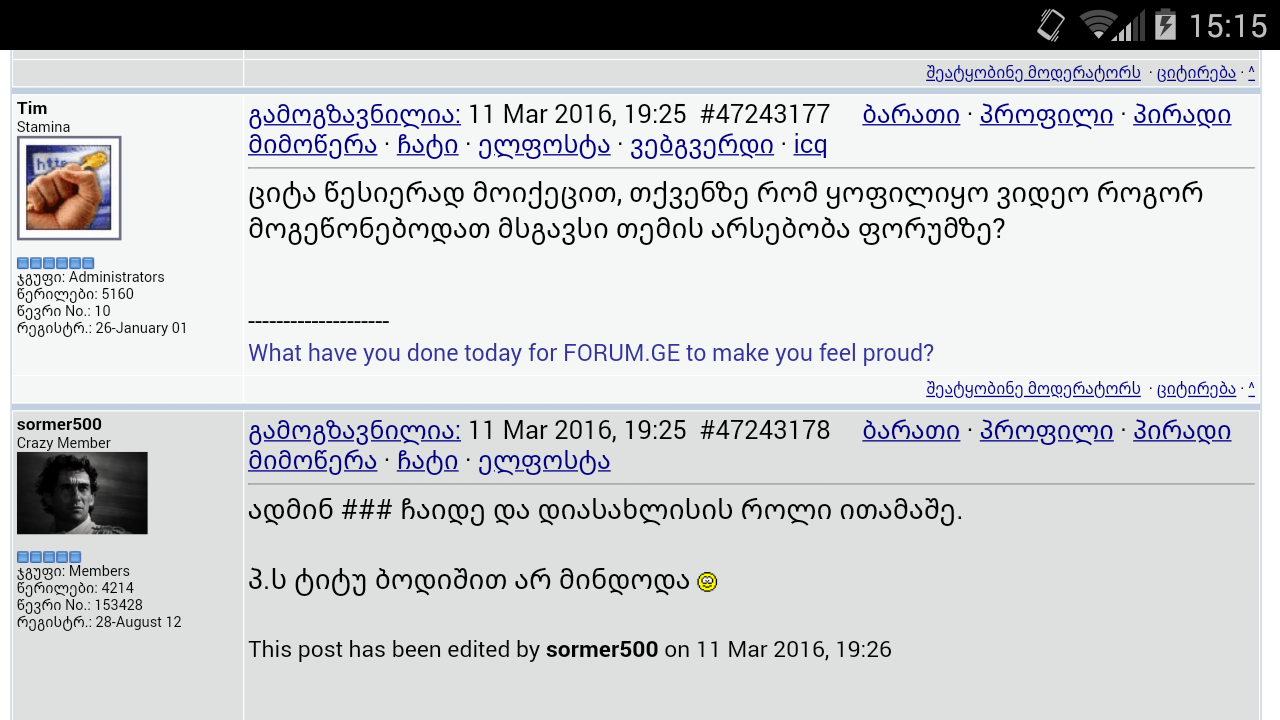Tap the 15:15 clock in status bar
This screenshot has height=720, width=1280.
[x=1228, y=25]
